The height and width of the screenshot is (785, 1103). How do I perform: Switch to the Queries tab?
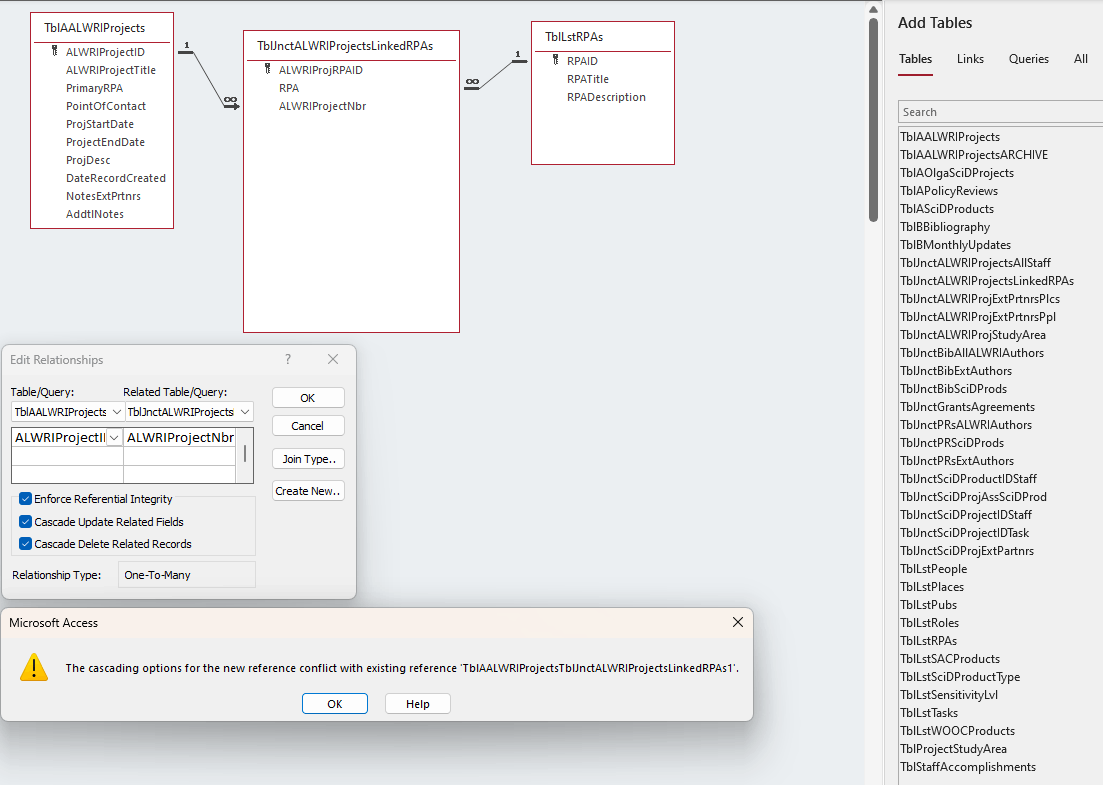[1028, 59]
